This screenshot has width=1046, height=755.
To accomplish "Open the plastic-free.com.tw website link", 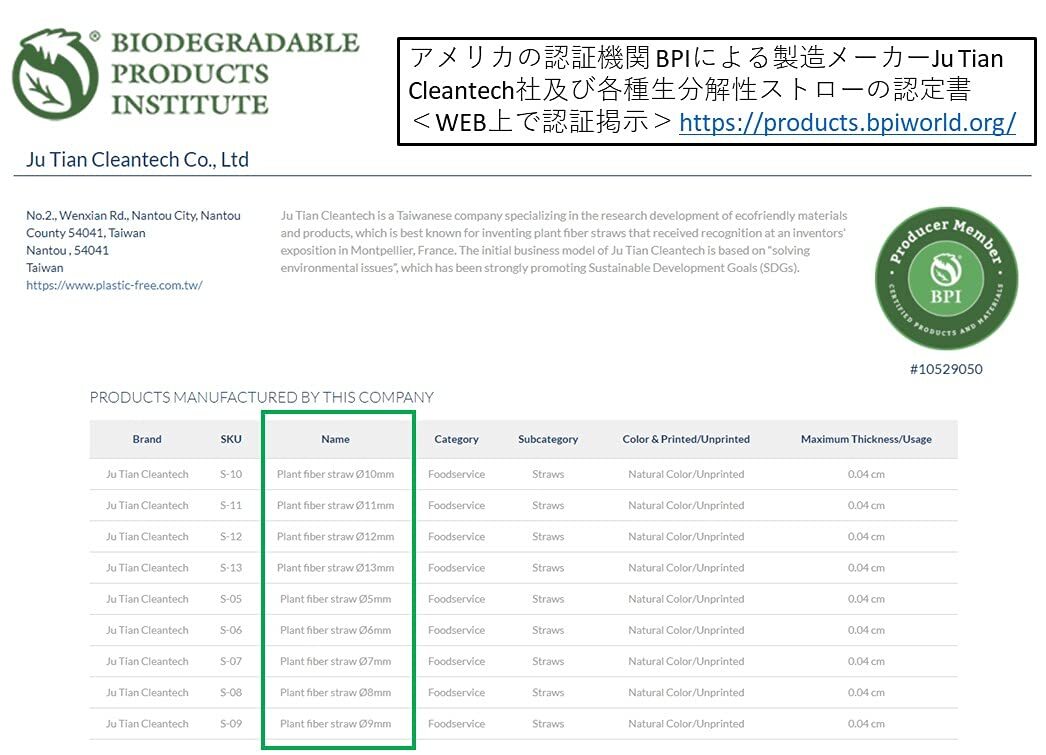I will 114,285.
